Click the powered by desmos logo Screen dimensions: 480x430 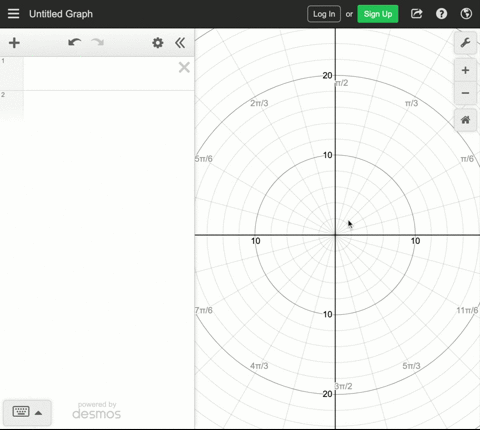pyautogui.click(x=97, y=410)
